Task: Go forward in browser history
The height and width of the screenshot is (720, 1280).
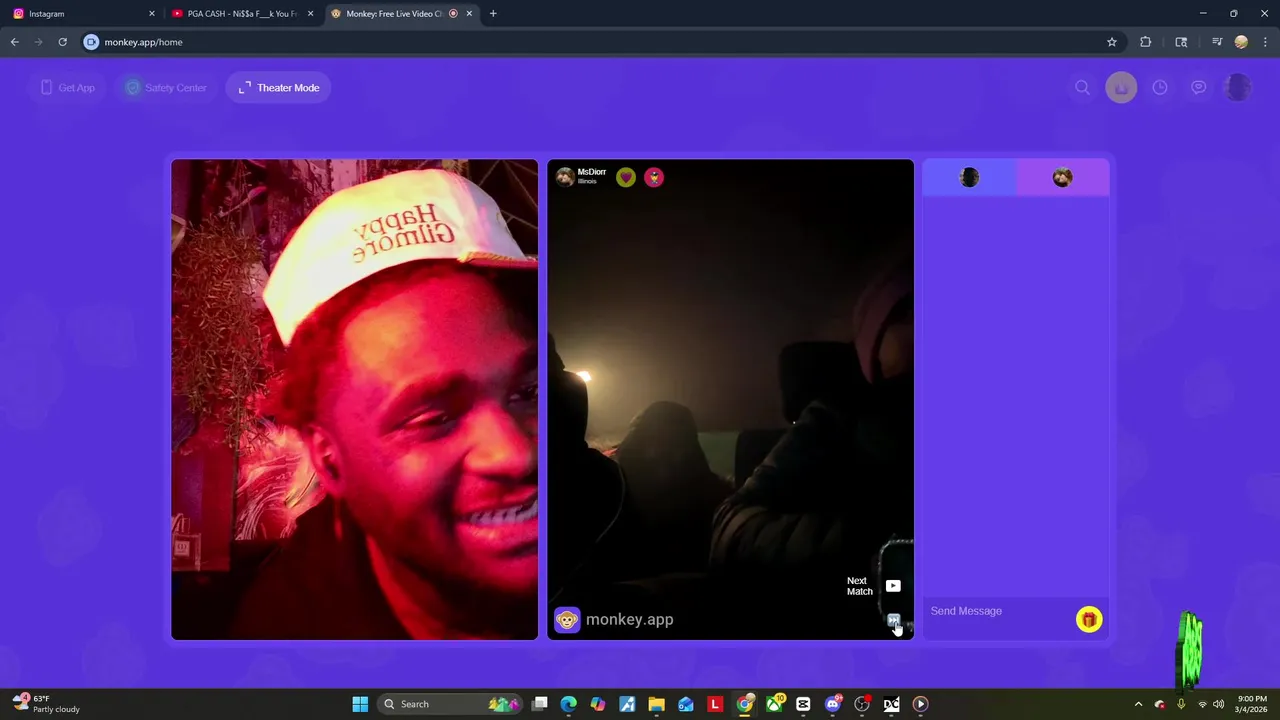Action: tap(38, 42)
